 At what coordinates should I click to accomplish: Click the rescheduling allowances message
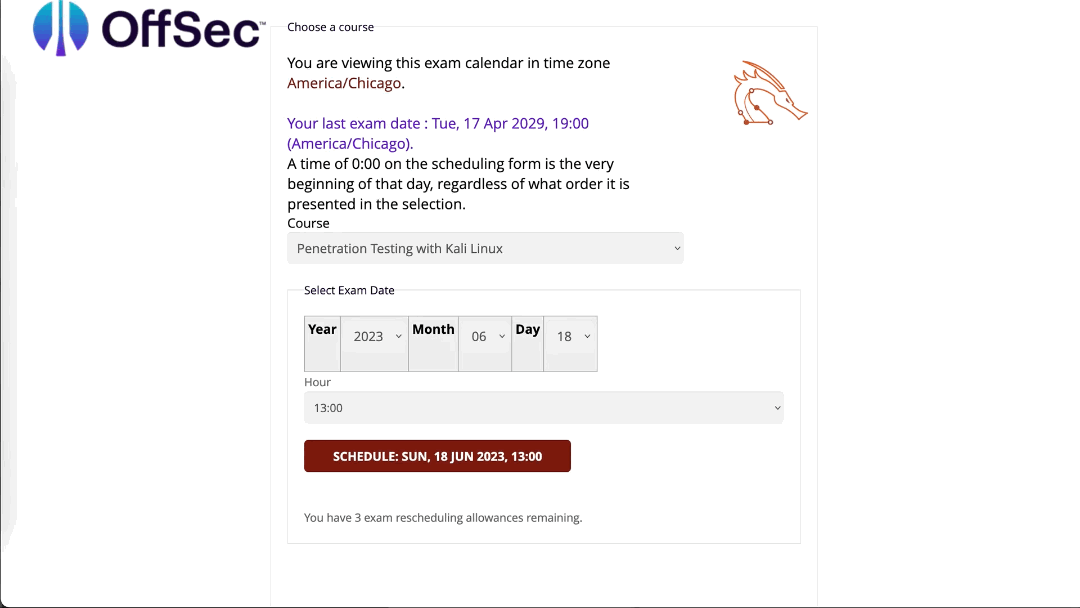pyautogui.click(x=443, y=517)
